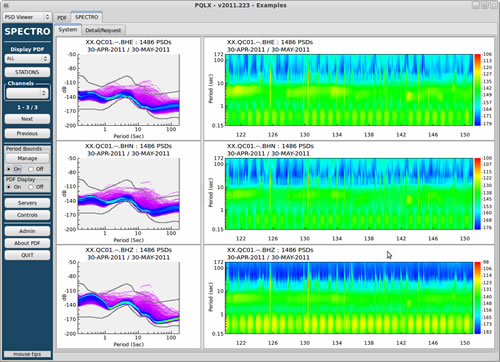Select the BHE PDF plot thumbnail
Screen dimensions: 500x362
pyautogui.click(x=129, y=89)
